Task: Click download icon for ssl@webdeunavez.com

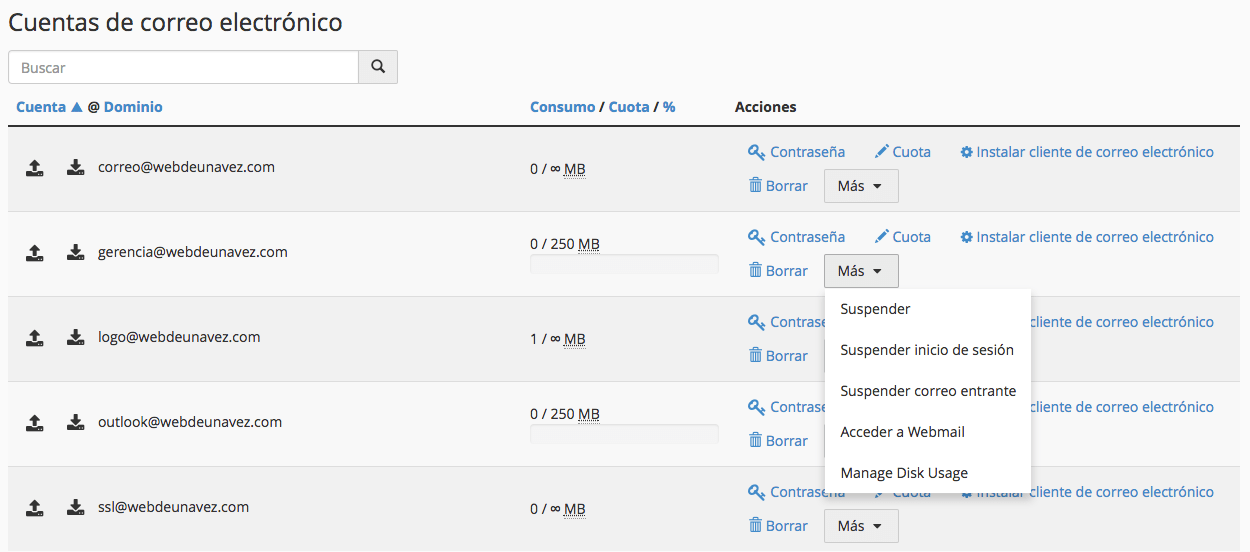Action: (76, 508)
